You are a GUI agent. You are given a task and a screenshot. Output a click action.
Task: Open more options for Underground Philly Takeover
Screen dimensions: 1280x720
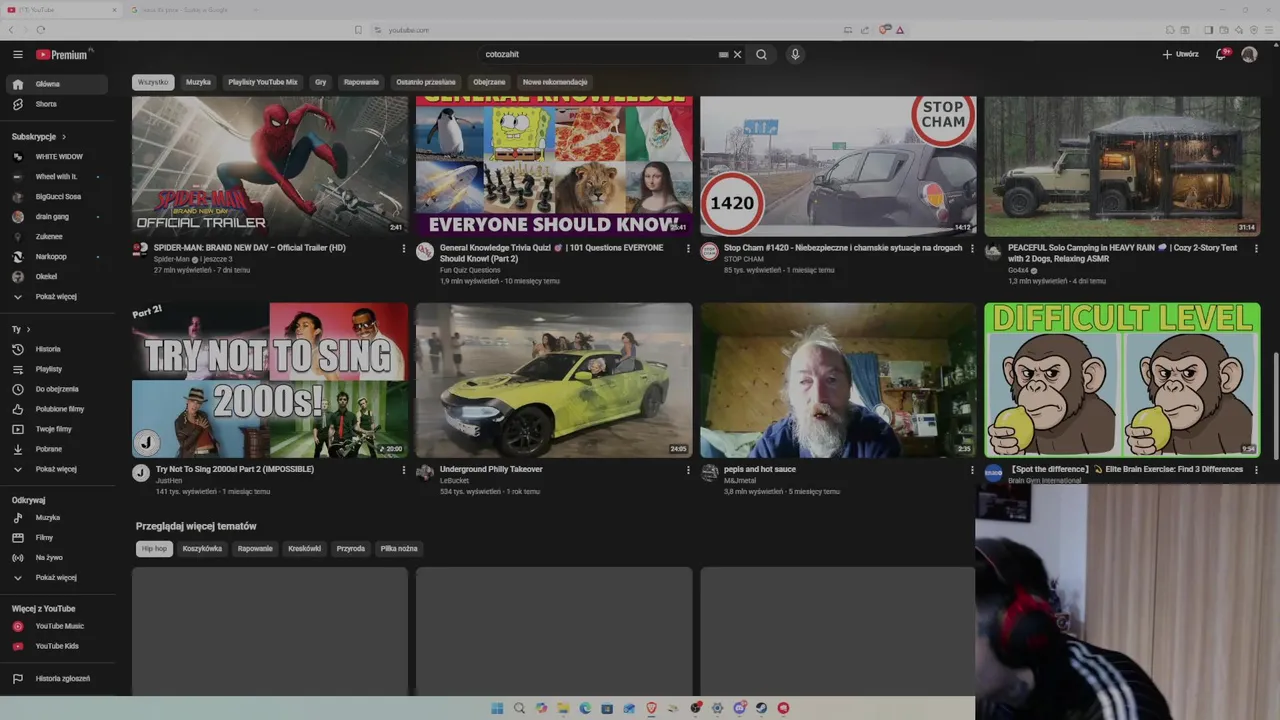(x=688, y=470)
